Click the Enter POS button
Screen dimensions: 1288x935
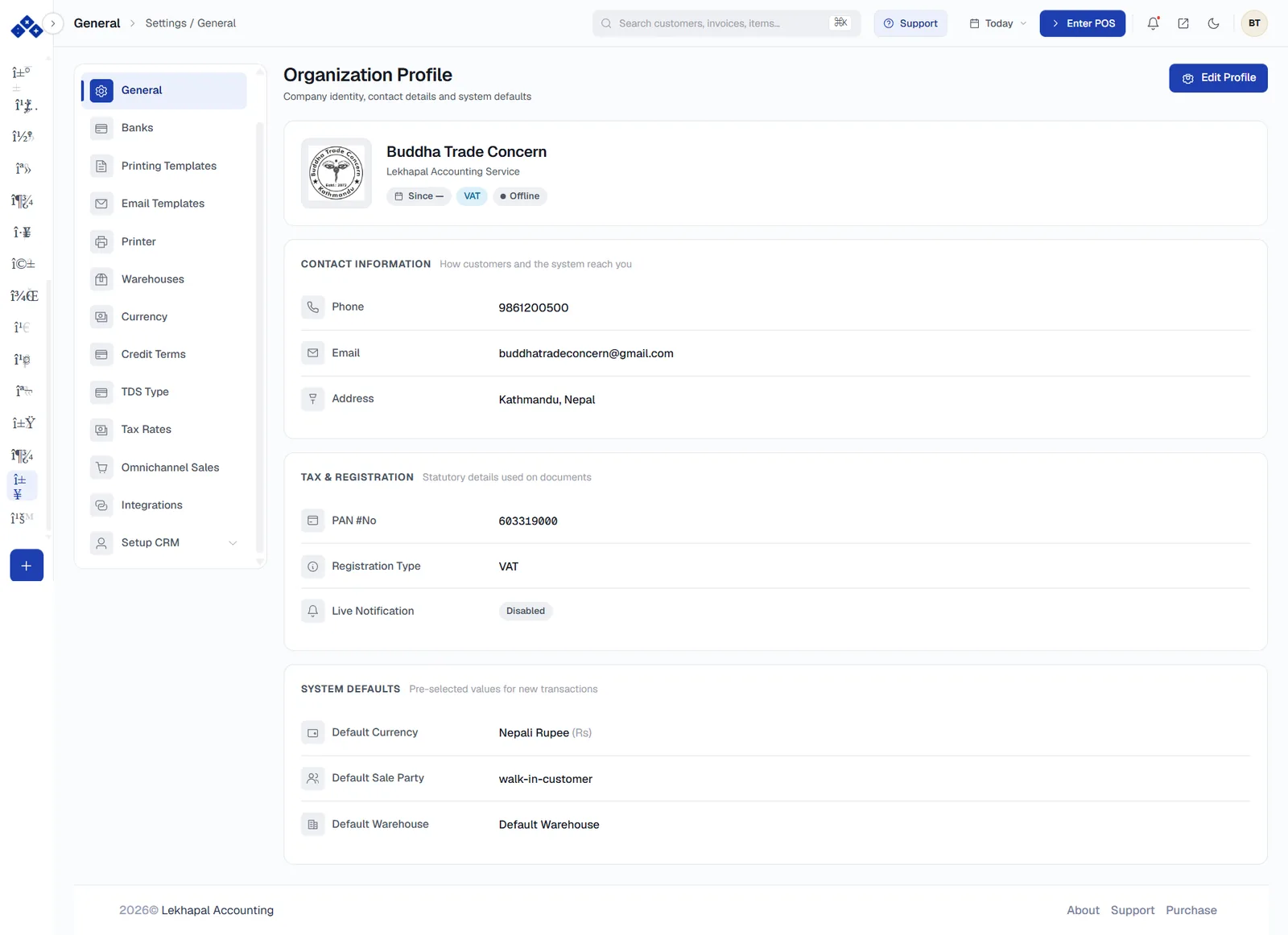[x=1082, y=23]
